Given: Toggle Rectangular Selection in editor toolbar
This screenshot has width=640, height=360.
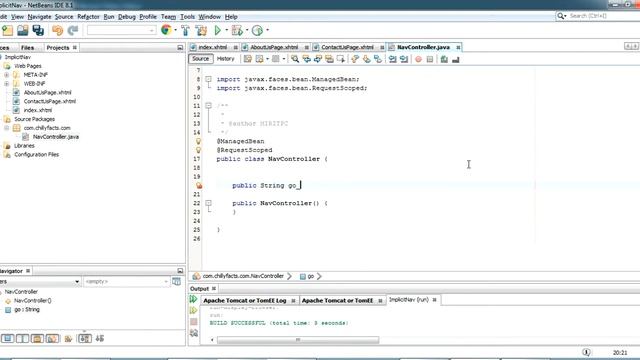Looking at the screenshot, I should point(340,59).
